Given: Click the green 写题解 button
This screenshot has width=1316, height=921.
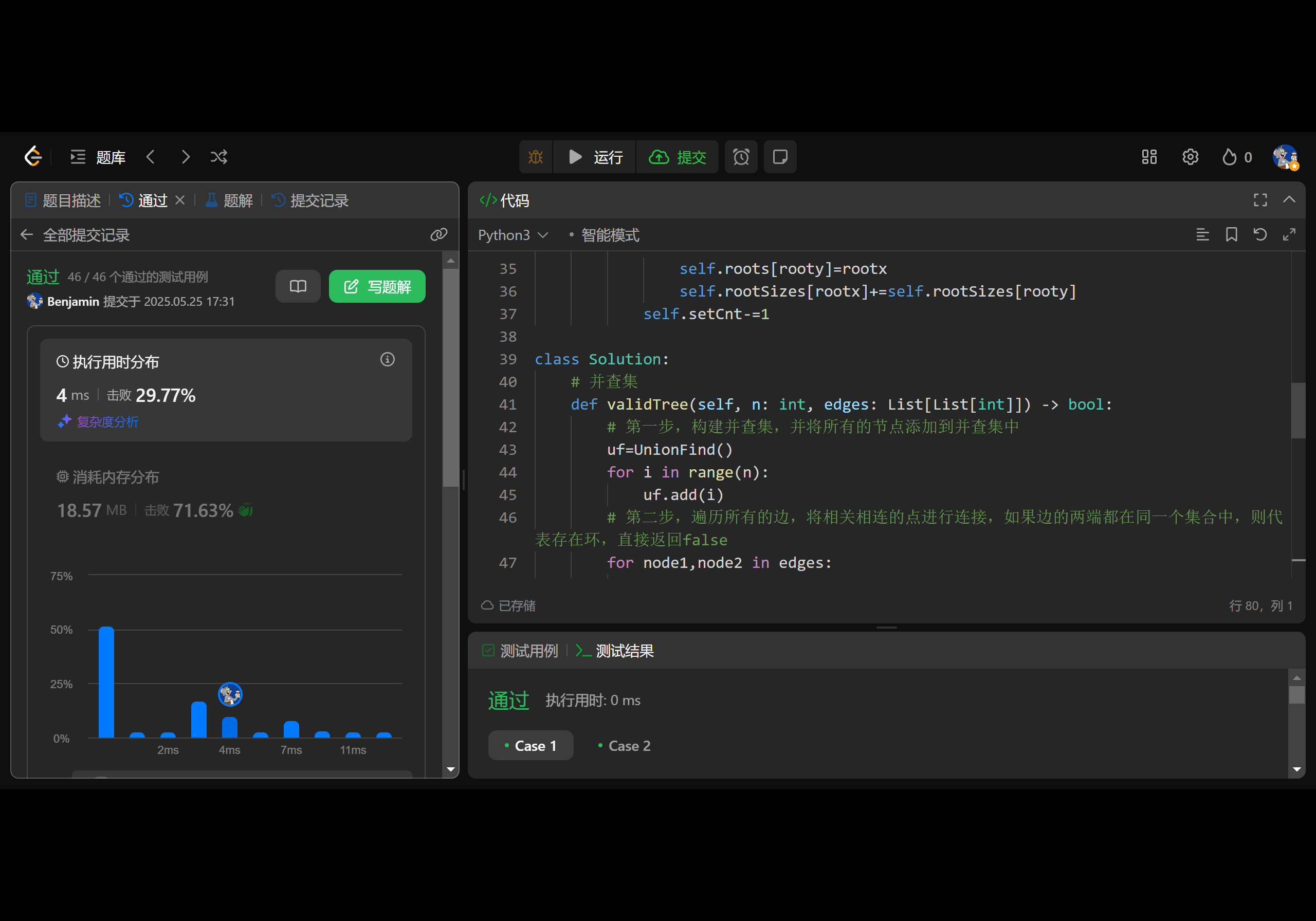Looking at the screenshot, I should click(377, 287).
